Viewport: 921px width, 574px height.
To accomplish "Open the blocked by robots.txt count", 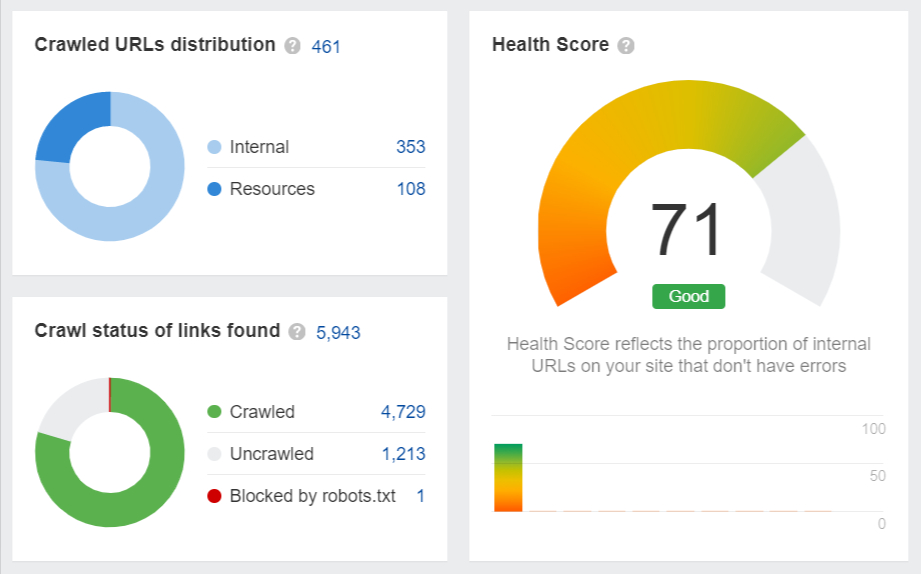I will point(420,496).
